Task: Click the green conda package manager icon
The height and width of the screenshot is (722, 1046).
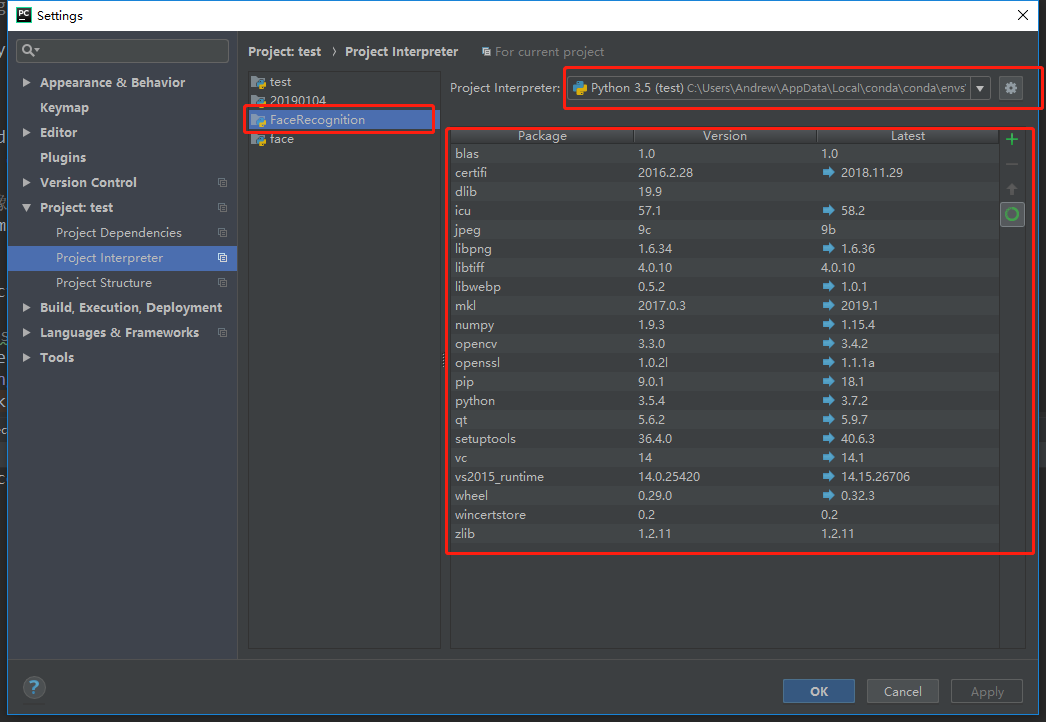Action: tap(1012, 213)
